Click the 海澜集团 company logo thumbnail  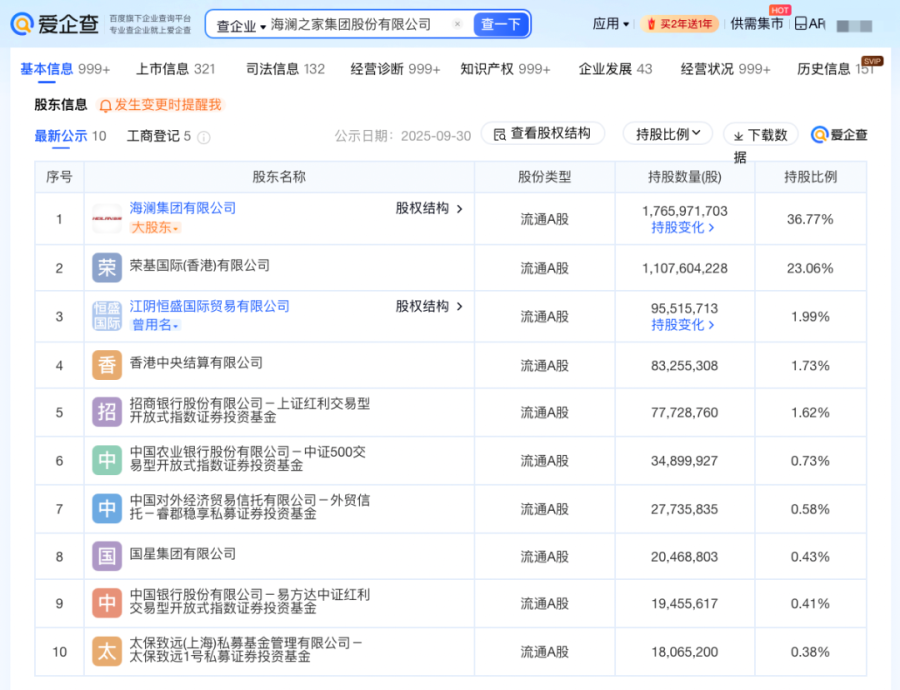[107, 218]
